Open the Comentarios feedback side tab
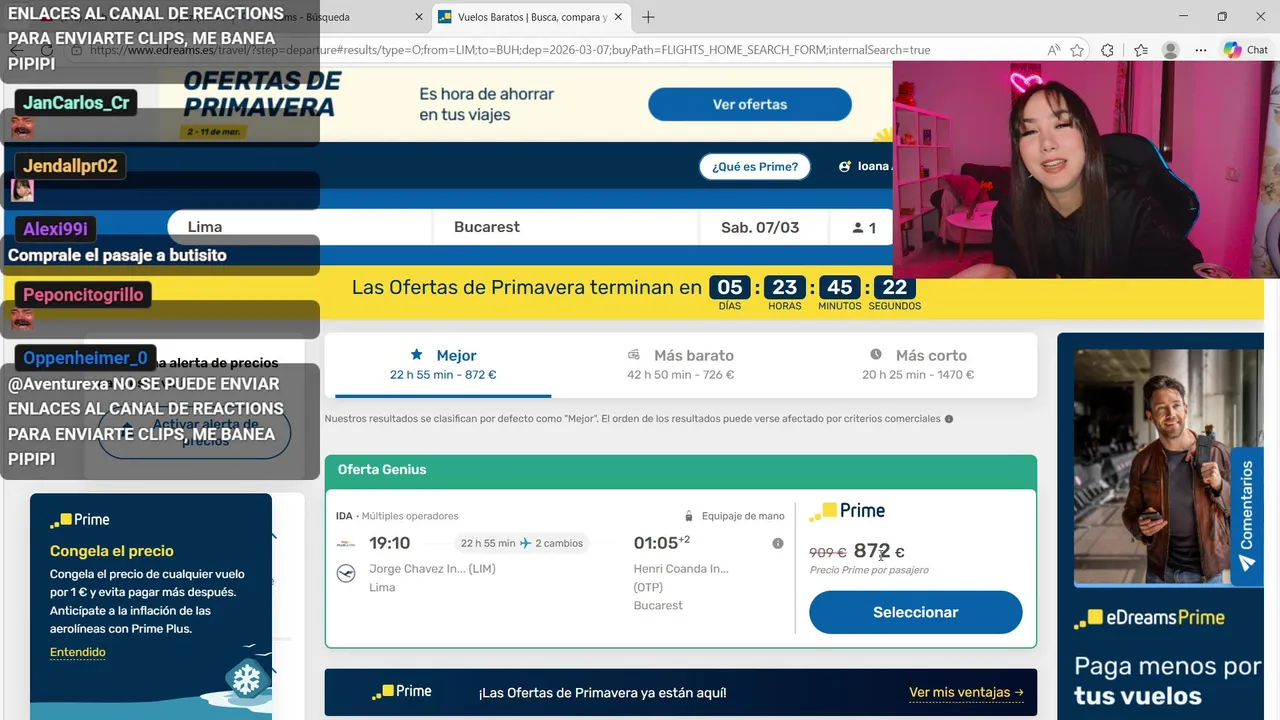This screenshot has height=720, width=1280. (x=1246, y=515)
